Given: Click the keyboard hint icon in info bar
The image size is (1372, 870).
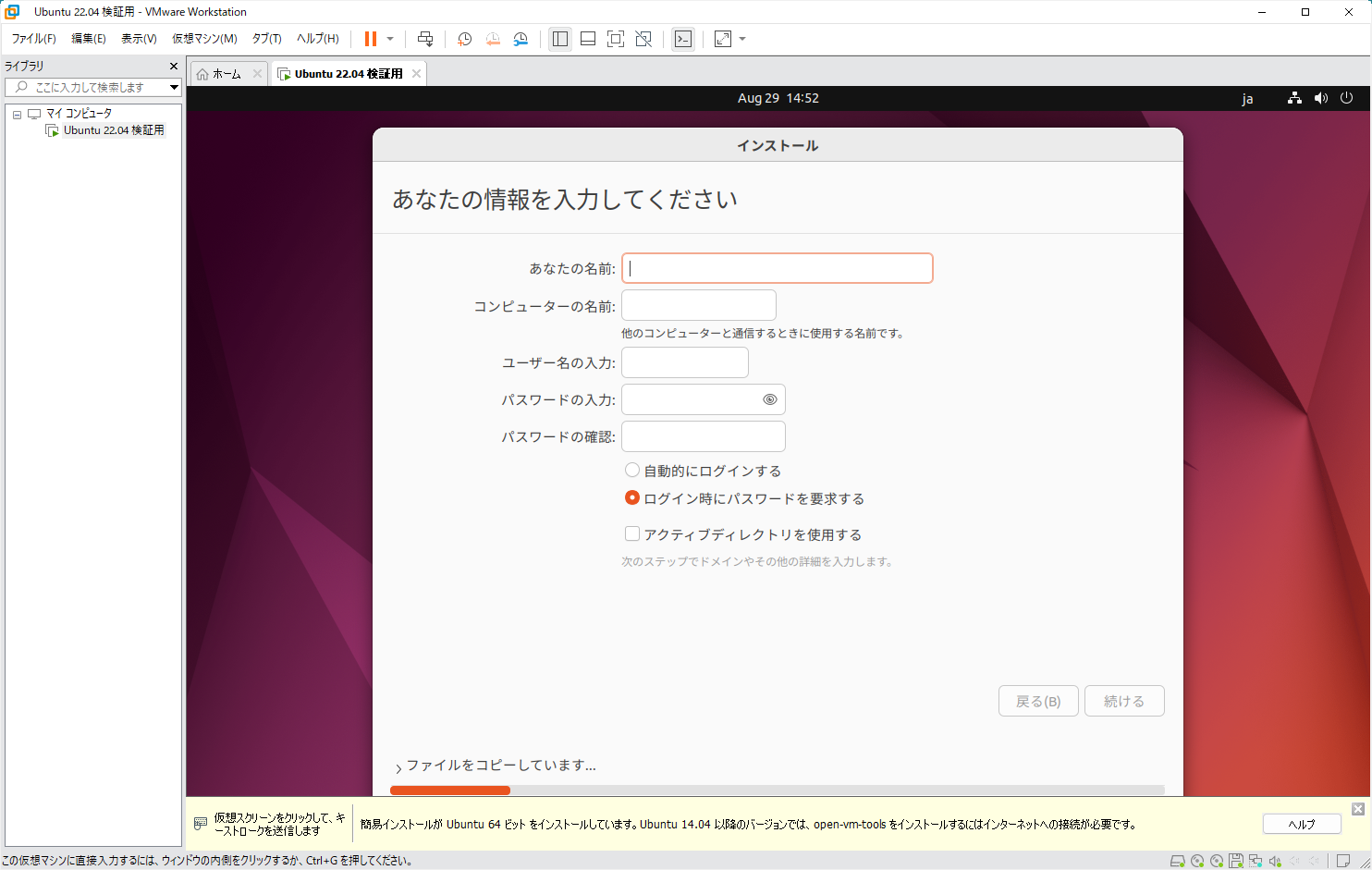Looking at the screenshot, I should [x=201, y=824].
